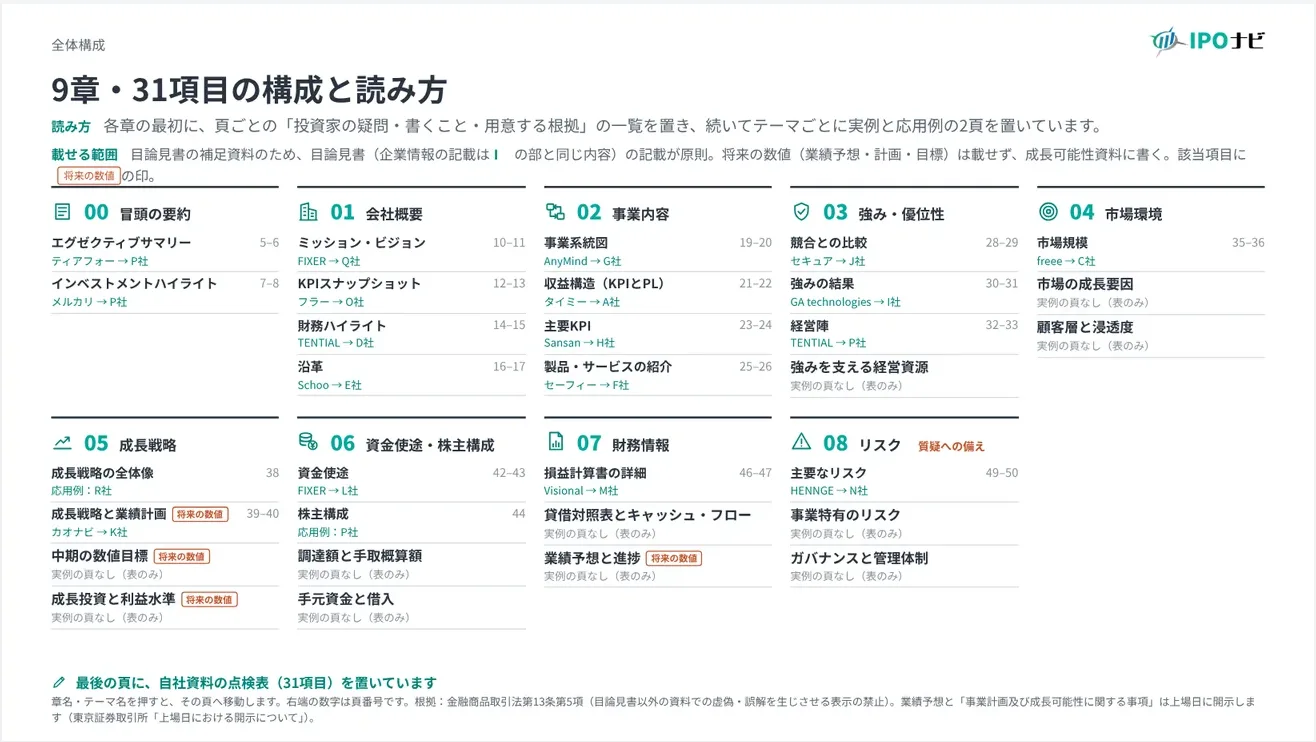This screenshot has width=1316, height=742.
Task: Open the 市場環境 chapter heading
Action: coord(1134,214)
